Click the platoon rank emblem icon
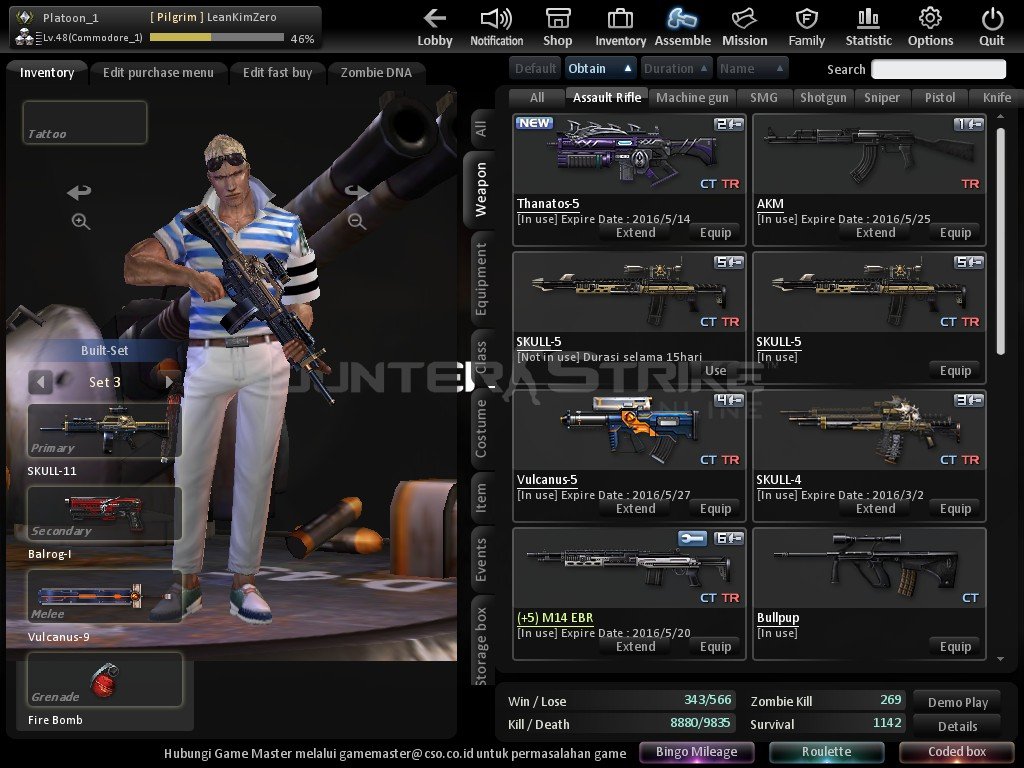The image size is (1024, 768). coord(24,18)
